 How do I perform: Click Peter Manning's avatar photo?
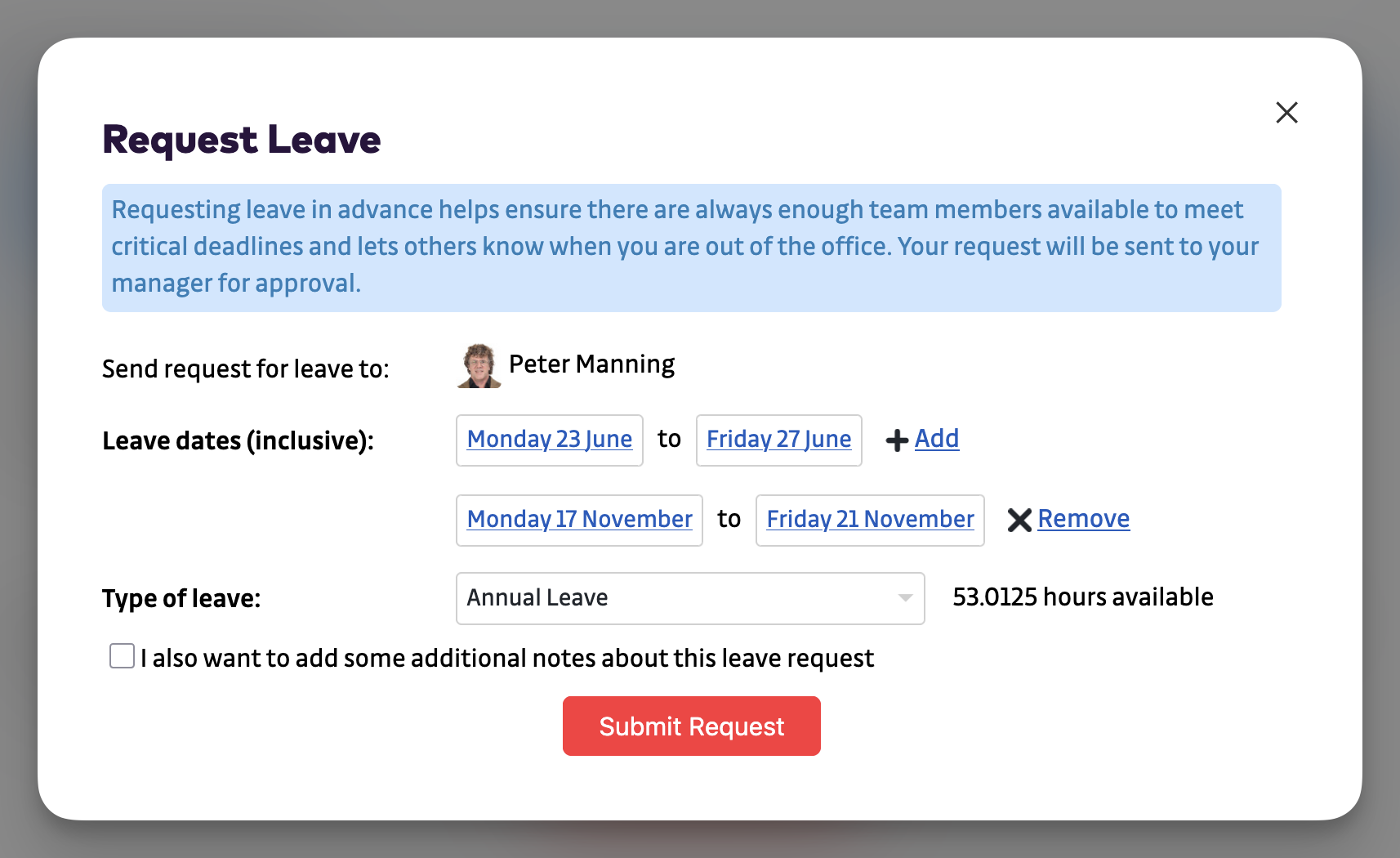(x=479, y=365)
